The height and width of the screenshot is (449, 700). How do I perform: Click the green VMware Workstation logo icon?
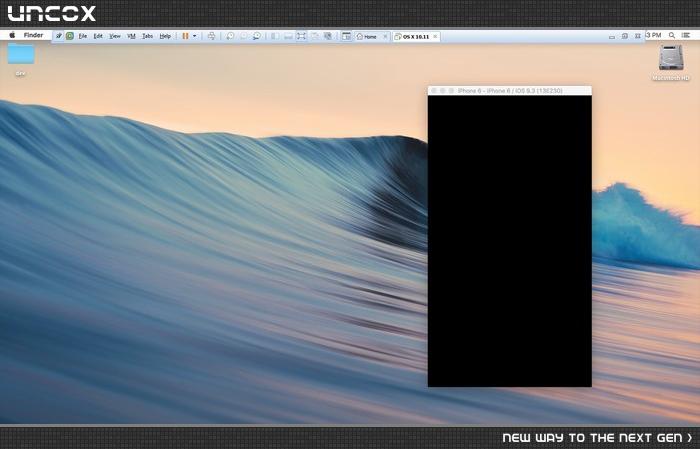70,36
